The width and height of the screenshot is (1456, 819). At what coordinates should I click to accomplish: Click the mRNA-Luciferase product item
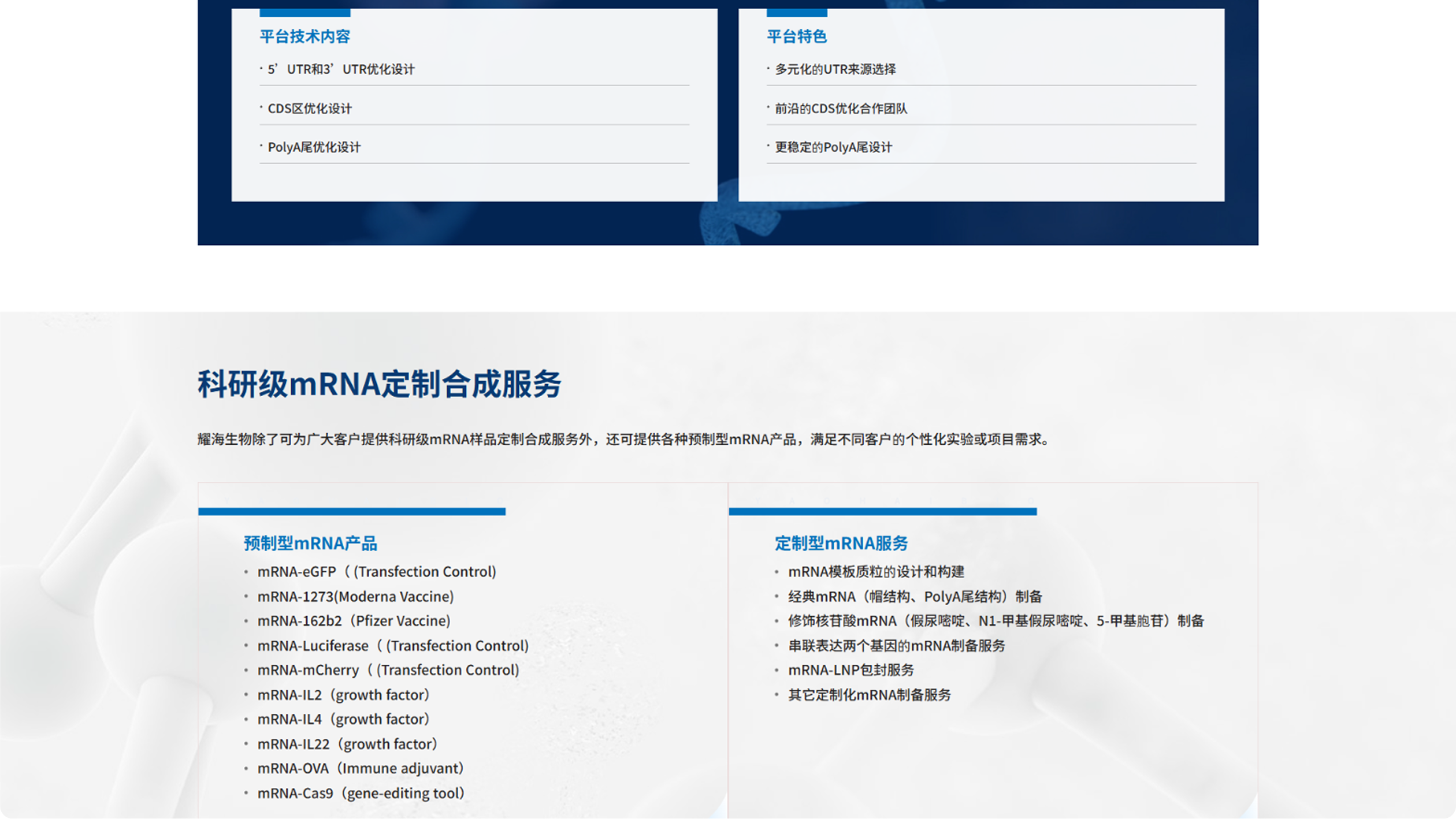click(393, 646)
